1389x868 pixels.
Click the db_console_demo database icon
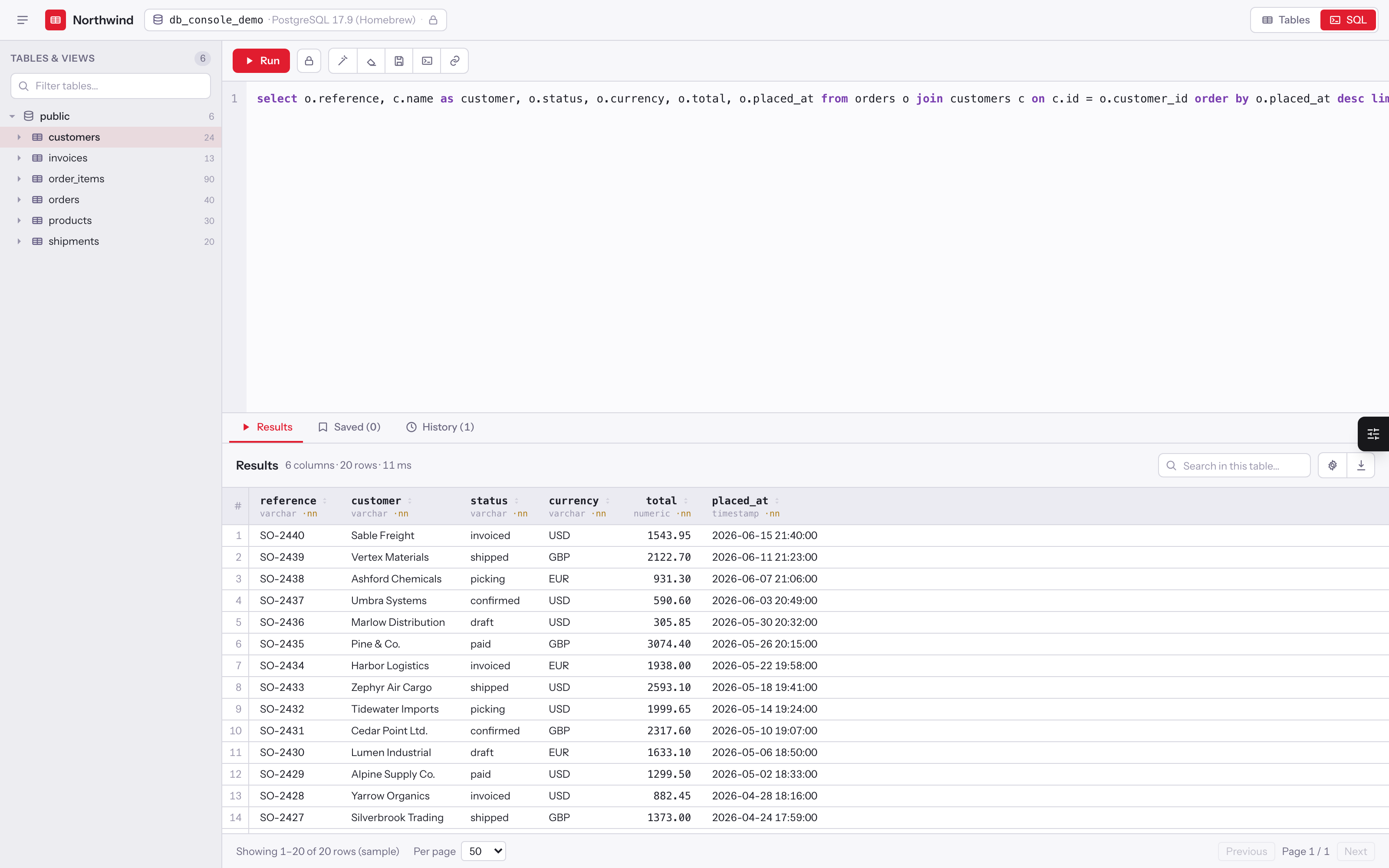tap(158, 20)
